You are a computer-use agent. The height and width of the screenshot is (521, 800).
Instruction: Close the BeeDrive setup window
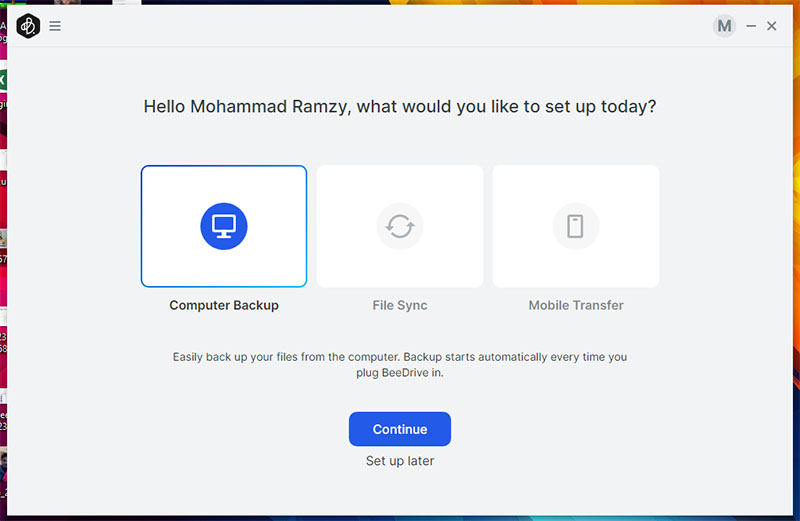point(772,26)
